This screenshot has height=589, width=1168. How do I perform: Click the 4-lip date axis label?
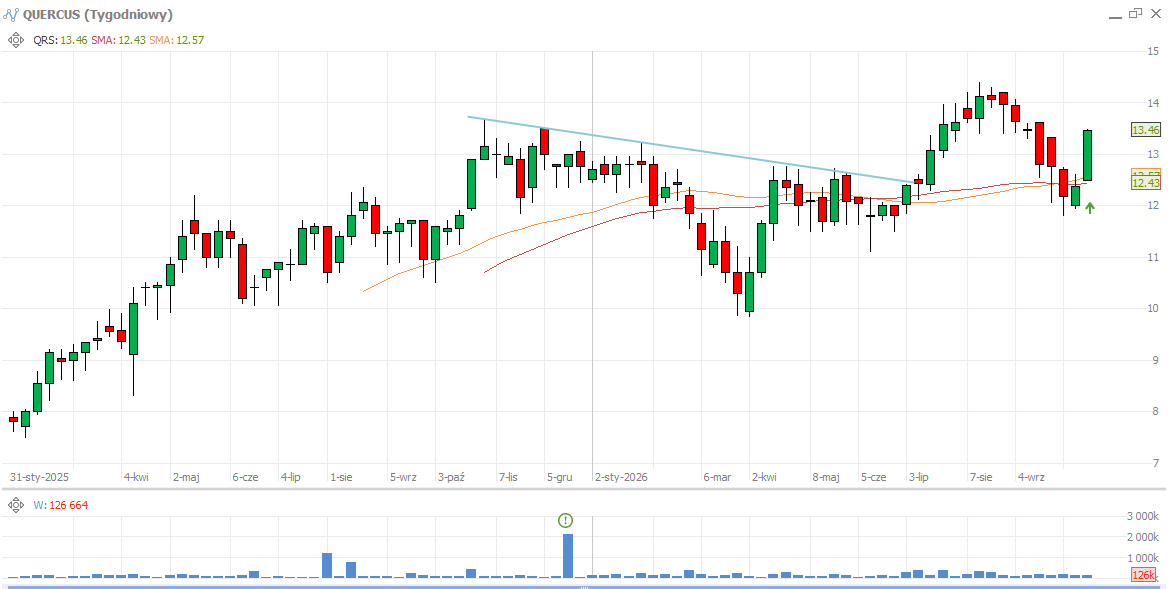292,477
